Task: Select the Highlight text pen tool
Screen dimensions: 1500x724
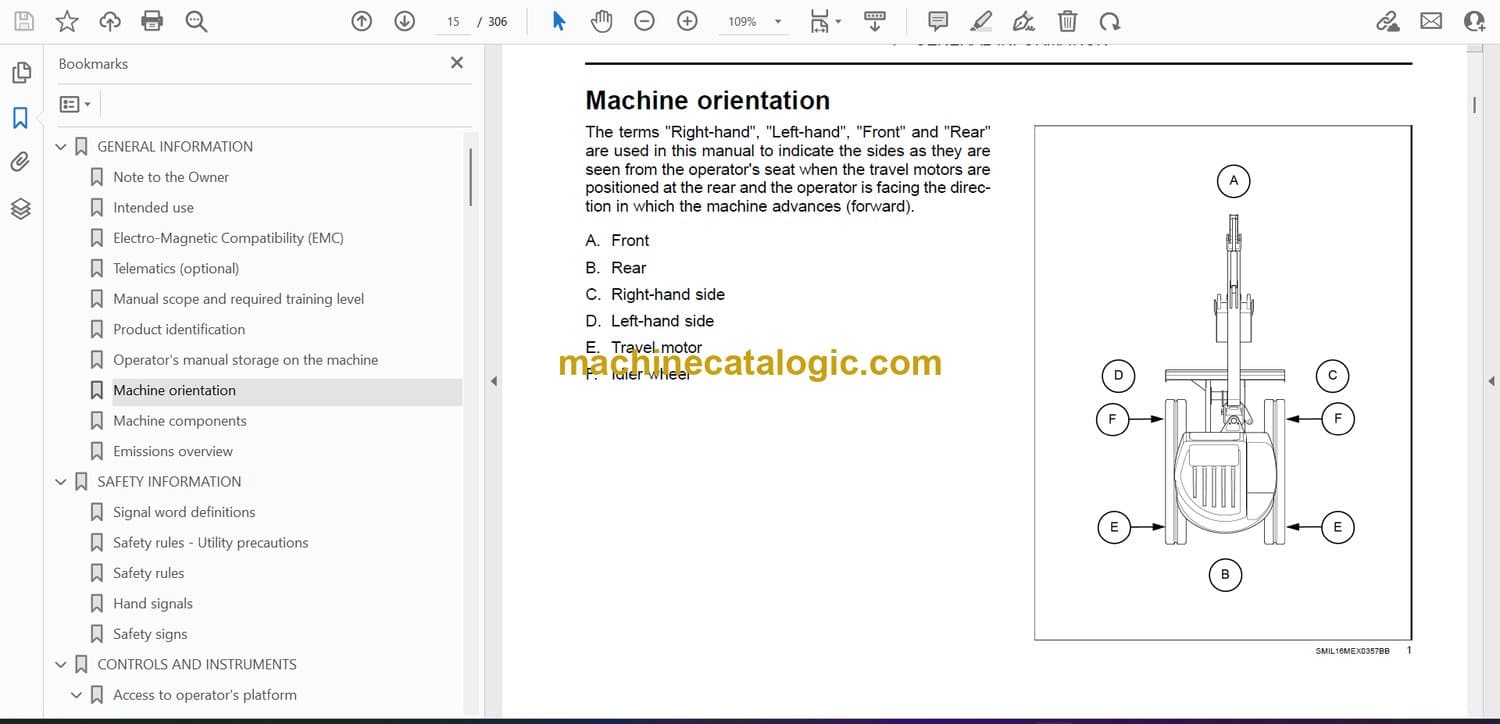Action: [981, 21]
